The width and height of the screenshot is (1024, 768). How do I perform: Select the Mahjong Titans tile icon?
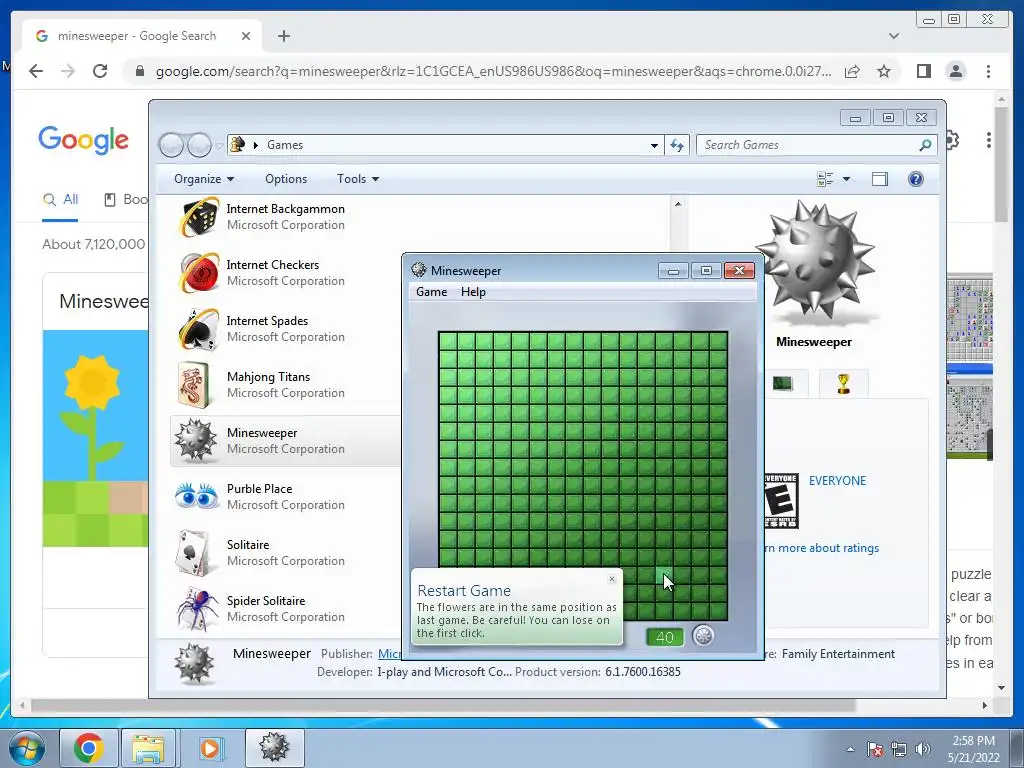point(193,385)
